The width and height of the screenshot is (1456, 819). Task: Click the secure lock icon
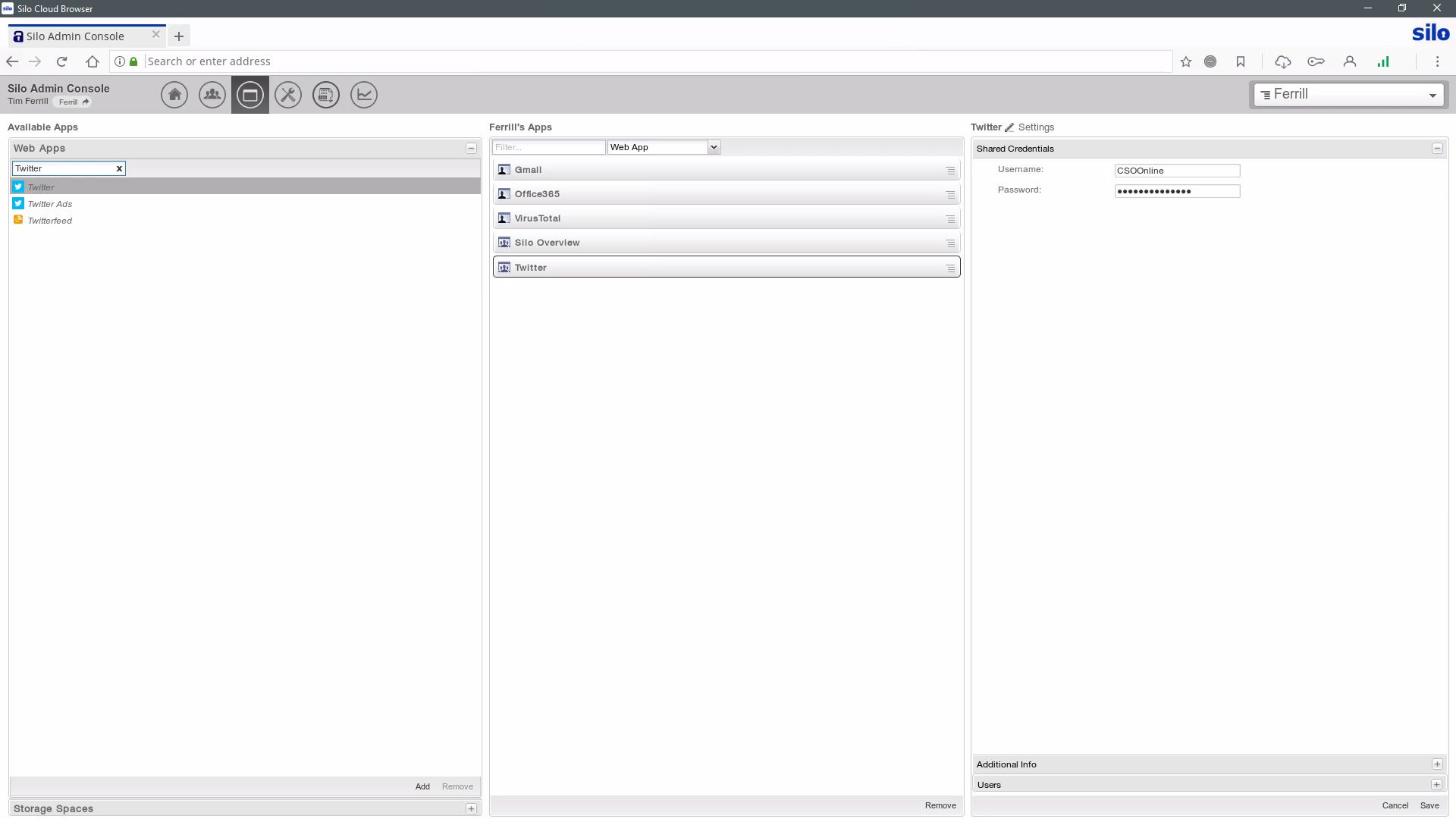coord(133,61)
